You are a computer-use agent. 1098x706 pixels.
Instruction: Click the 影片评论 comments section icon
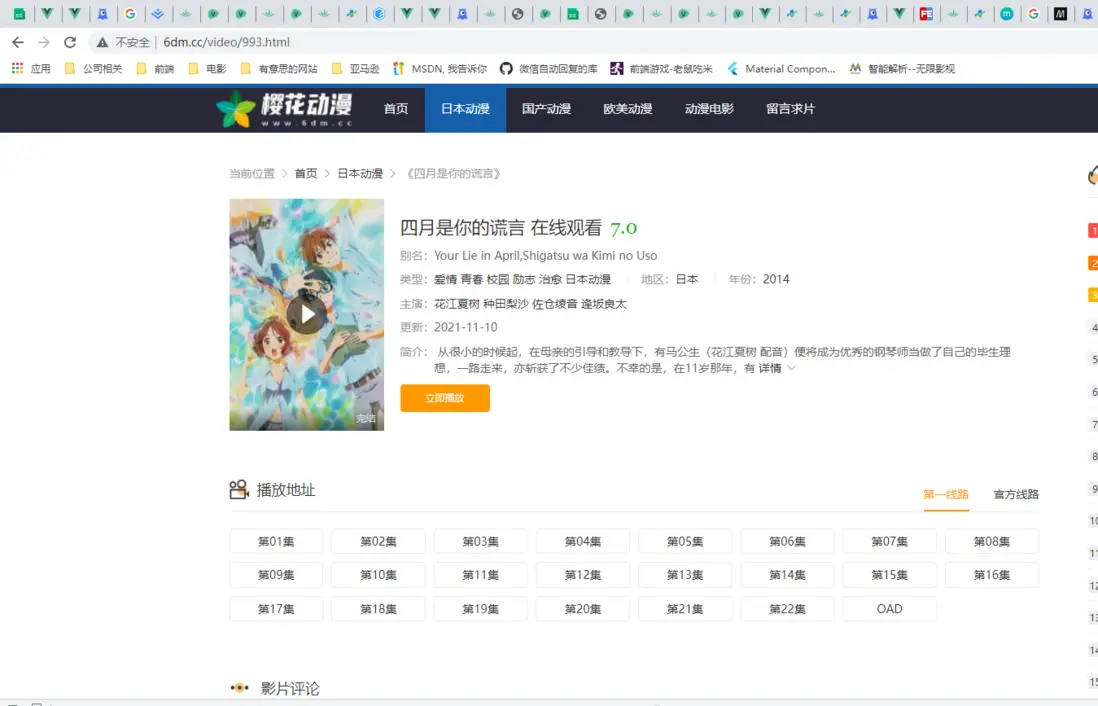click(239, 687)
